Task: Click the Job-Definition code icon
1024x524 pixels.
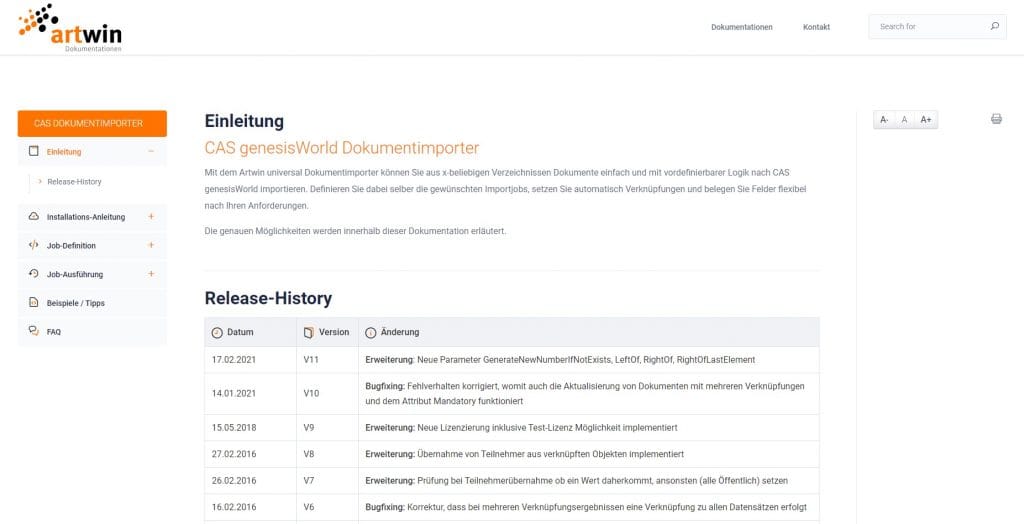Action: click(x=34, y=245)
